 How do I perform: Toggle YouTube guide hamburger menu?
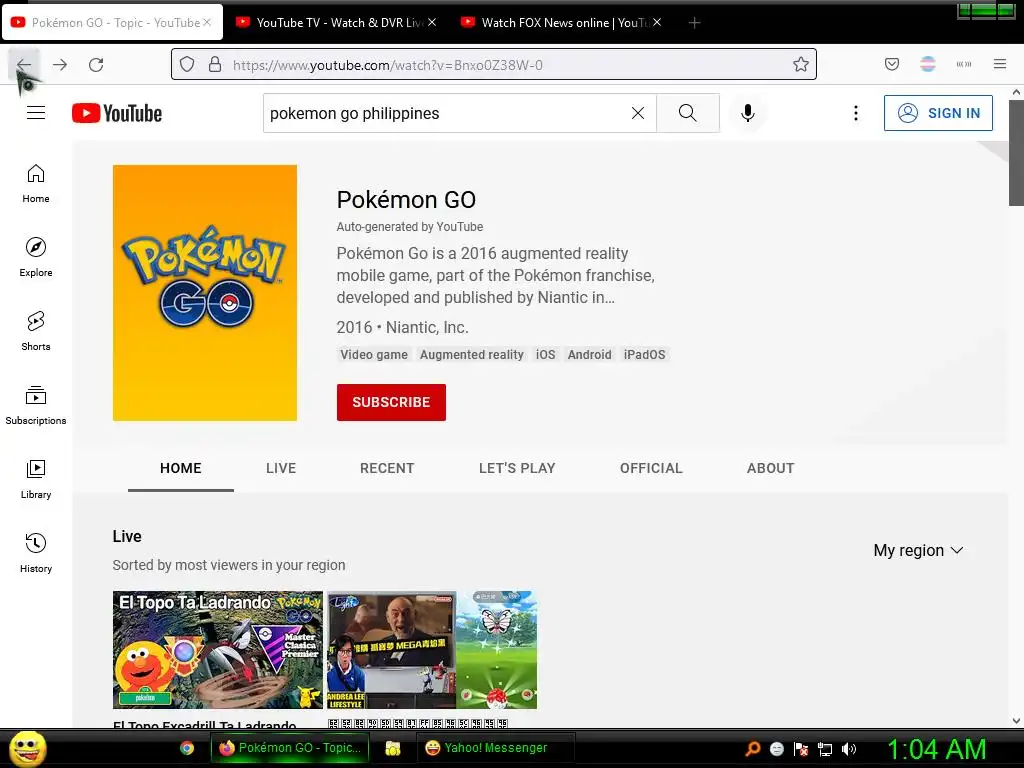pos(36,113)
